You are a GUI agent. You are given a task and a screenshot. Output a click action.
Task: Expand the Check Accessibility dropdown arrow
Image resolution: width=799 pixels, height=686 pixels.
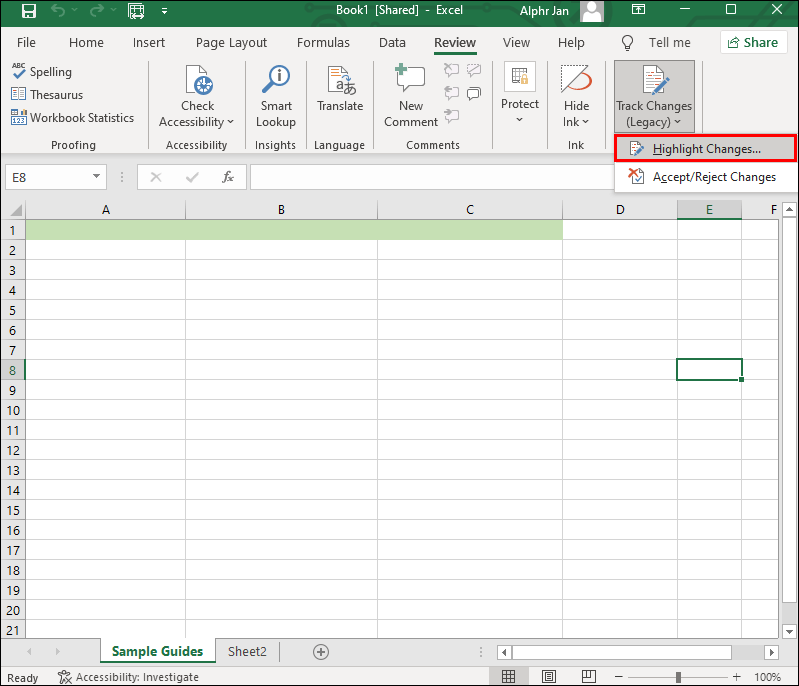pos(230,122)
